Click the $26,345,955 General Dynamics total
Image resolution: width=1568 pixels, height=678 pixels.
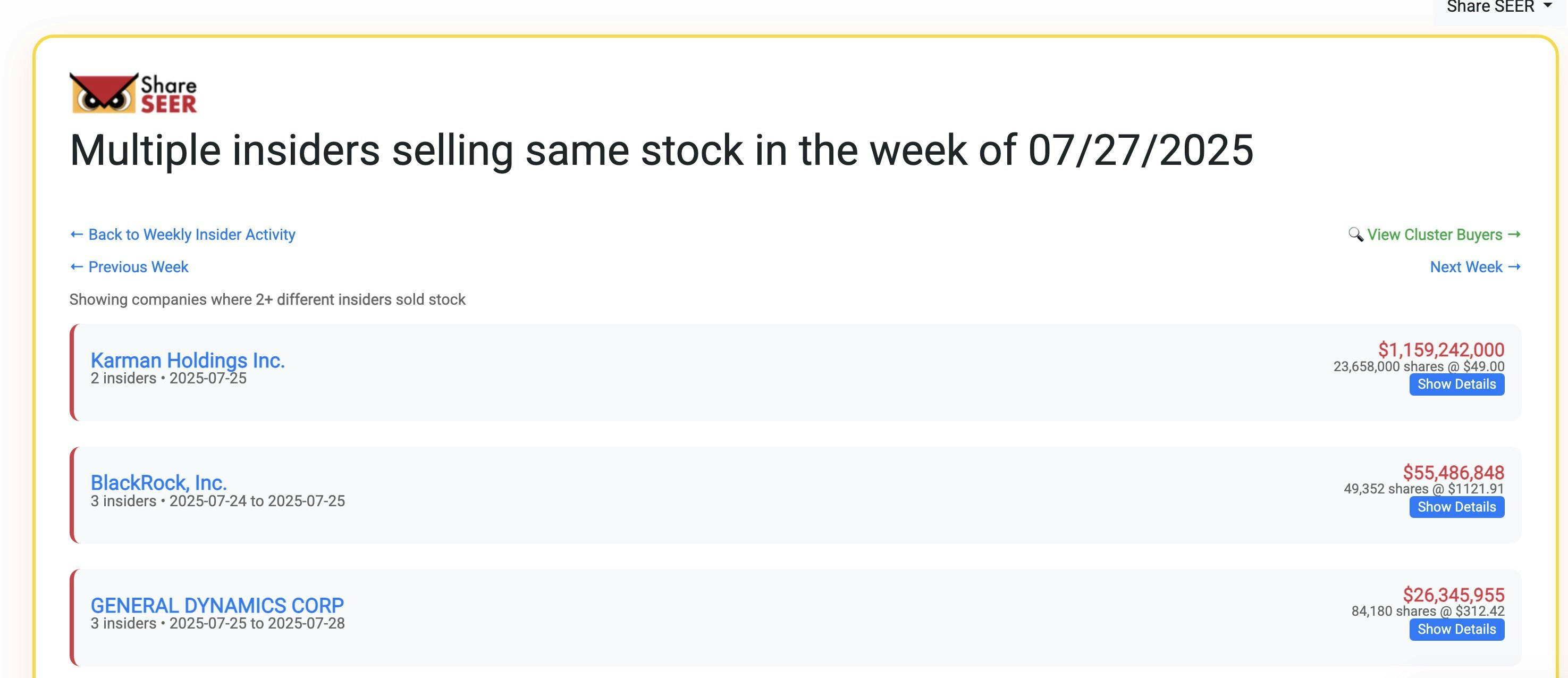pyautogui.click(x=1453, y=595)
